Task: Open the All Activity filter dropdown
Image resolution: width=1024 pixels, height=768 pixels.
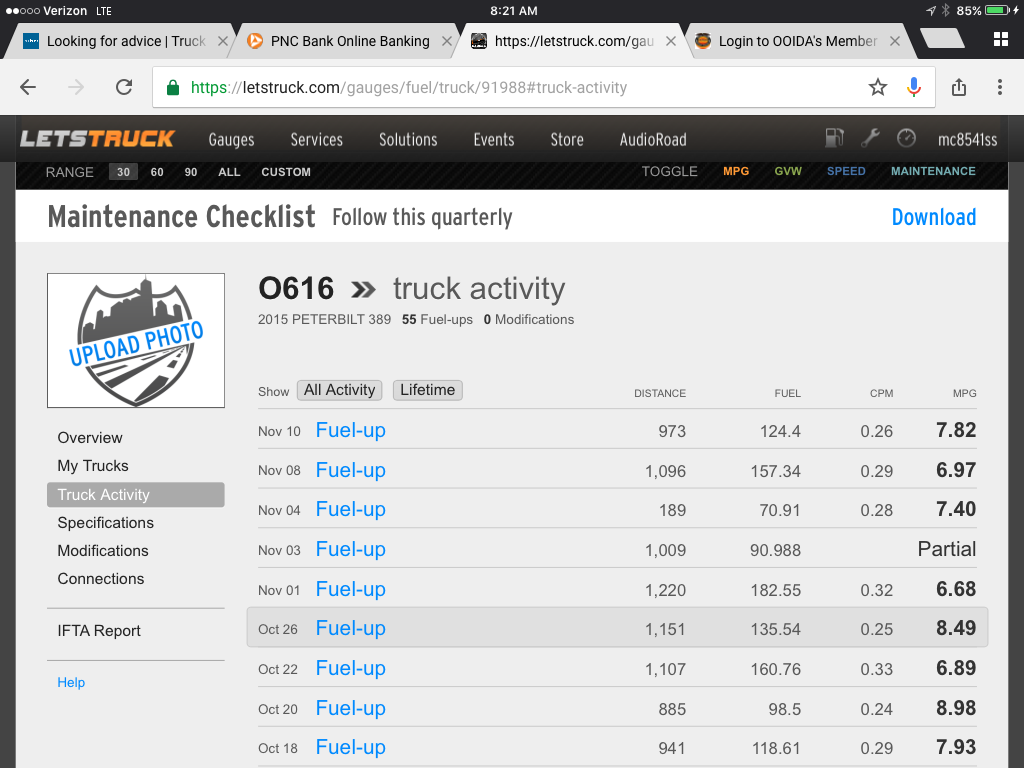Action: pos(340,390)
